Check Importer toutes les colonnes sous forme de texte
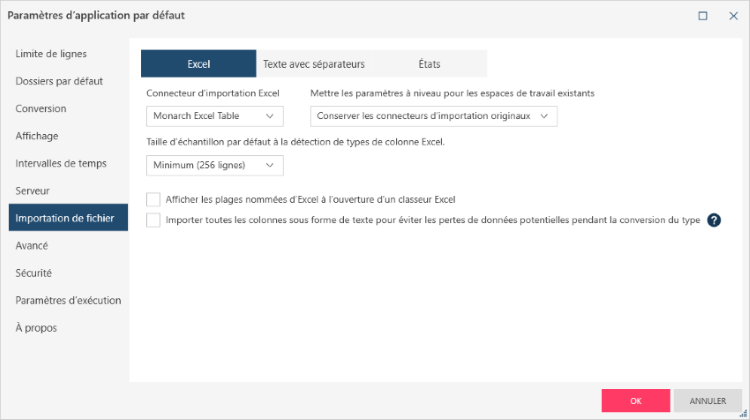The height and width of the screenshot is (420, 750). coord(153,220)
